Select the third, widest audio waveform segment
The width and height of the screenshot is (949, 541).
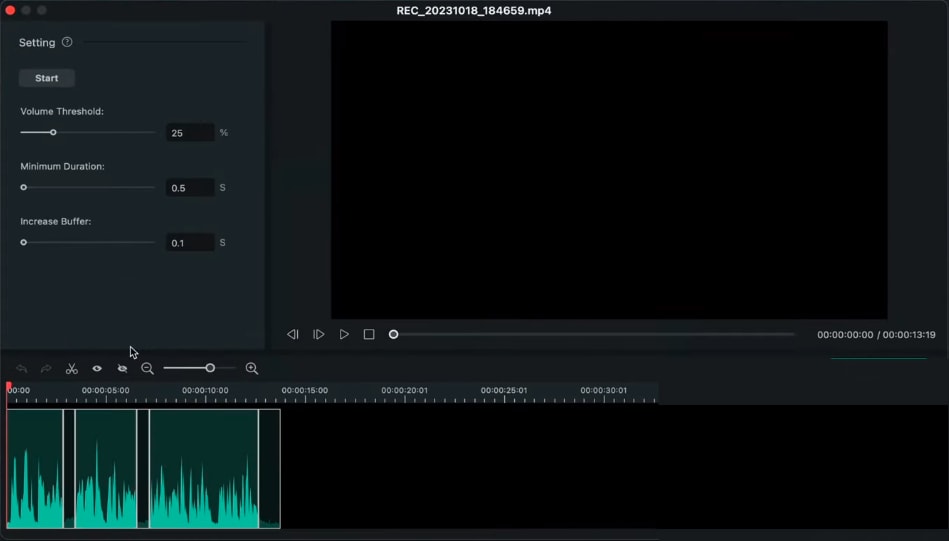pyautogui.click(x=204, y=468)
